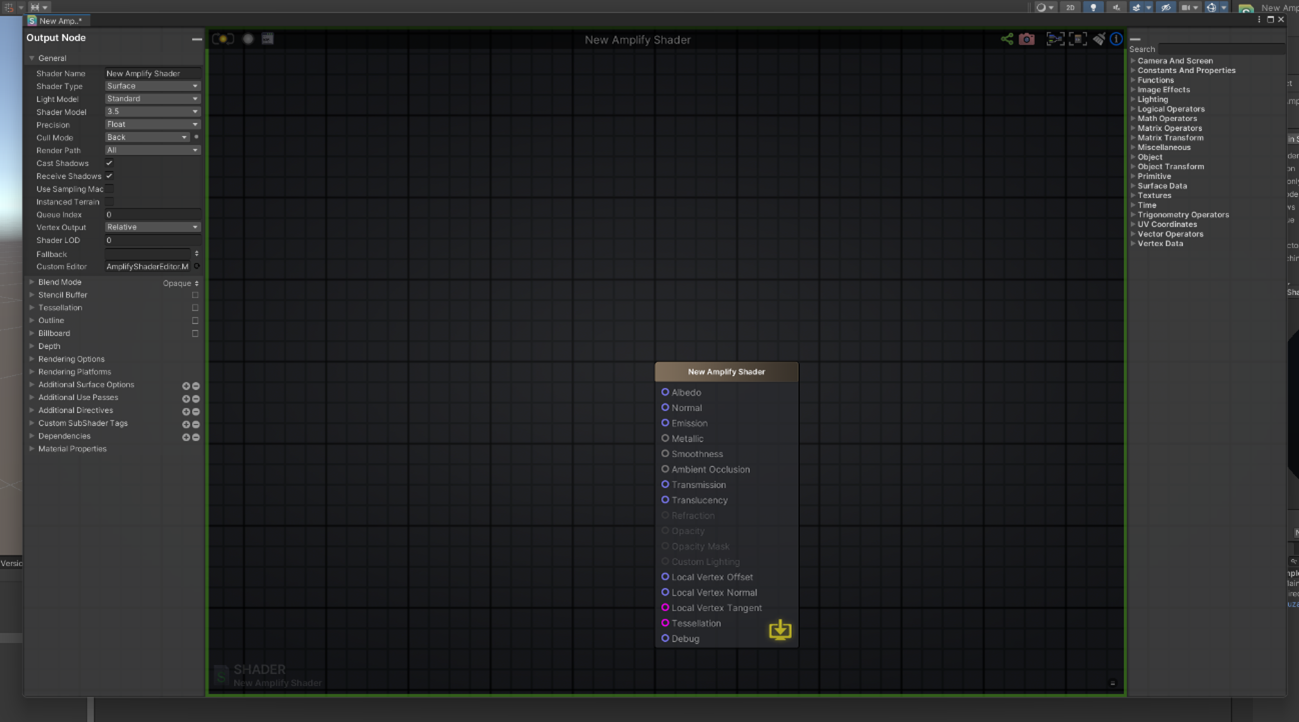Open the Precision dropdown
Screen dimensions: 1299x722
[152, 125]
